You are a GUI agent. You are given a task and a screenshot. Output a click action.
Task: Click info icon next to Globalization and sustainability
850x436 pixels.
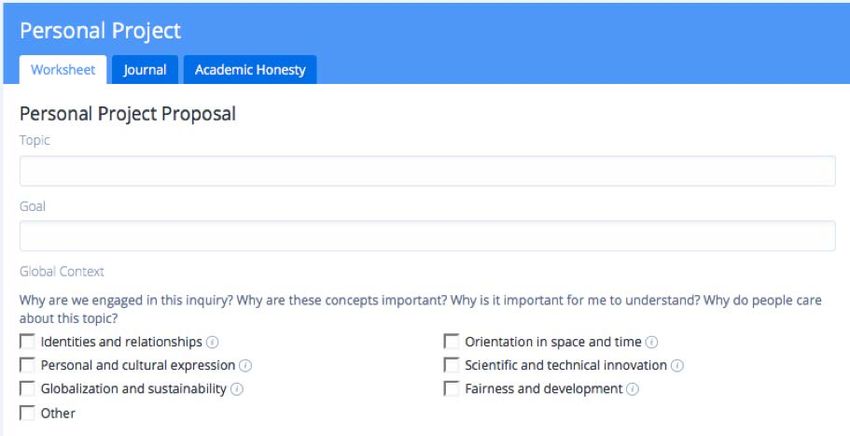click(x=237, y=389)
